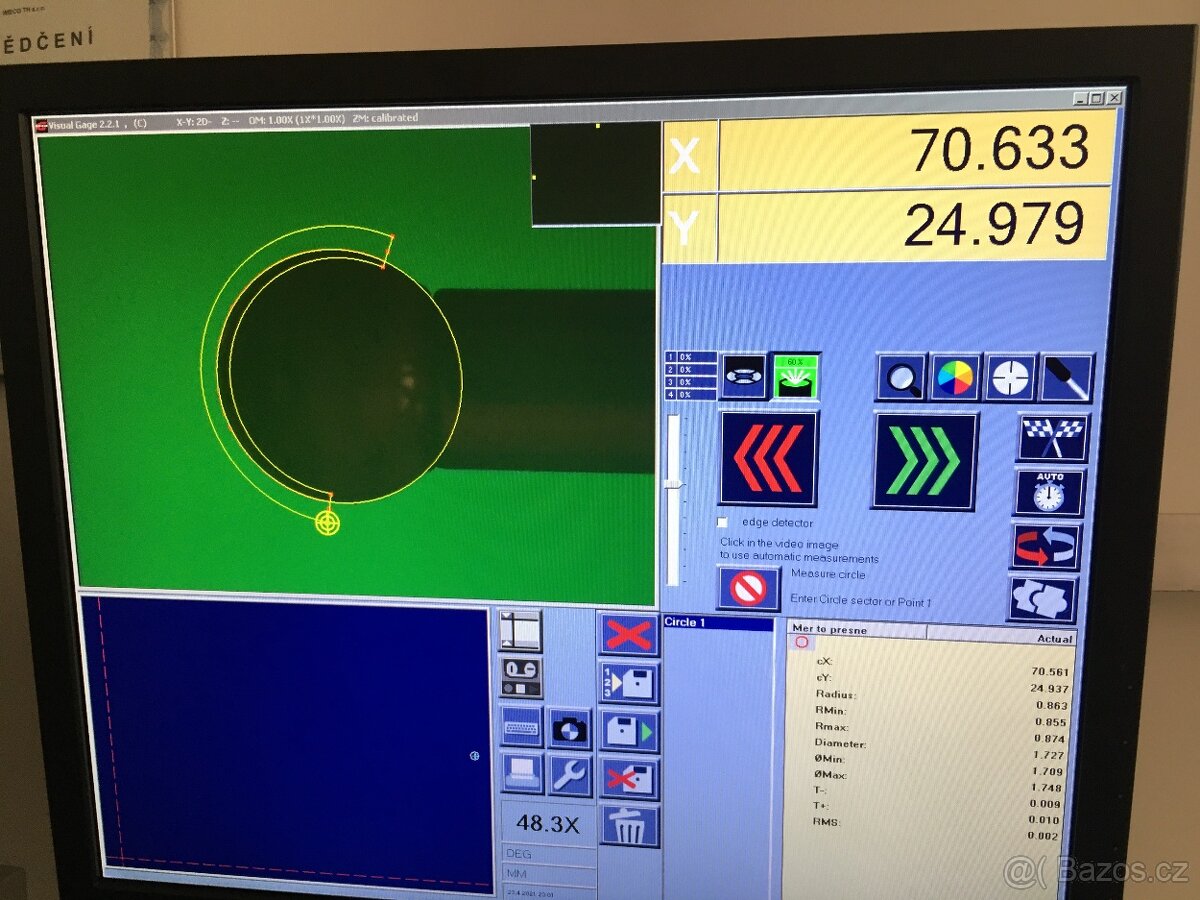1200x900 pixels.
Task: Click the green forward arrows button
Action: 925,461
